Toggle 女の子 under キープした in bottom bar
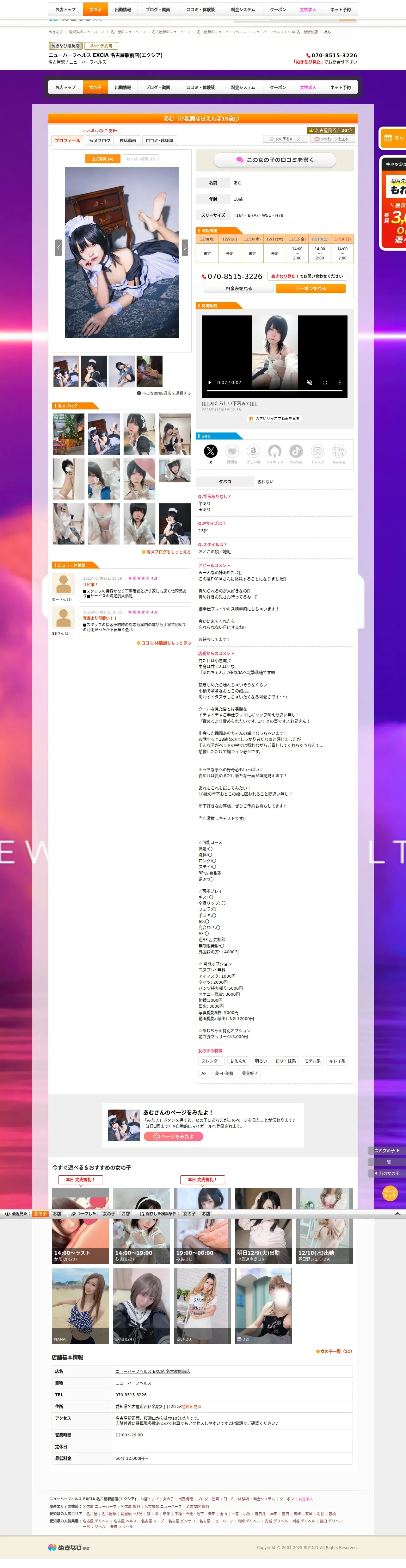 click(109, 1214)
